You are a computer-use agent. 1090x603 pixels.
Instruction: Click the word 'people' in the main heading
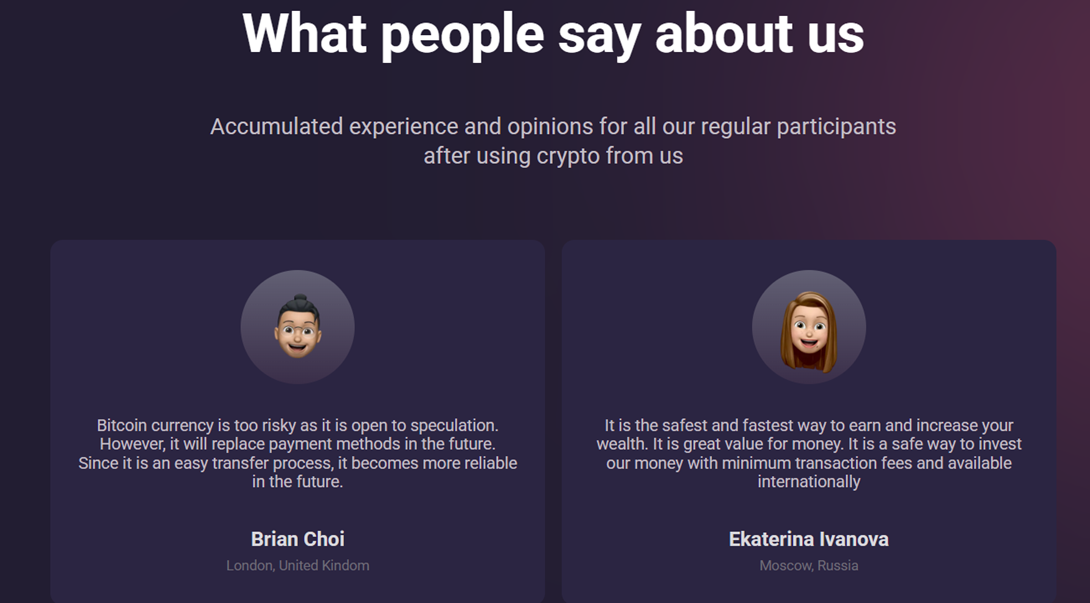[x=462, y=36]
